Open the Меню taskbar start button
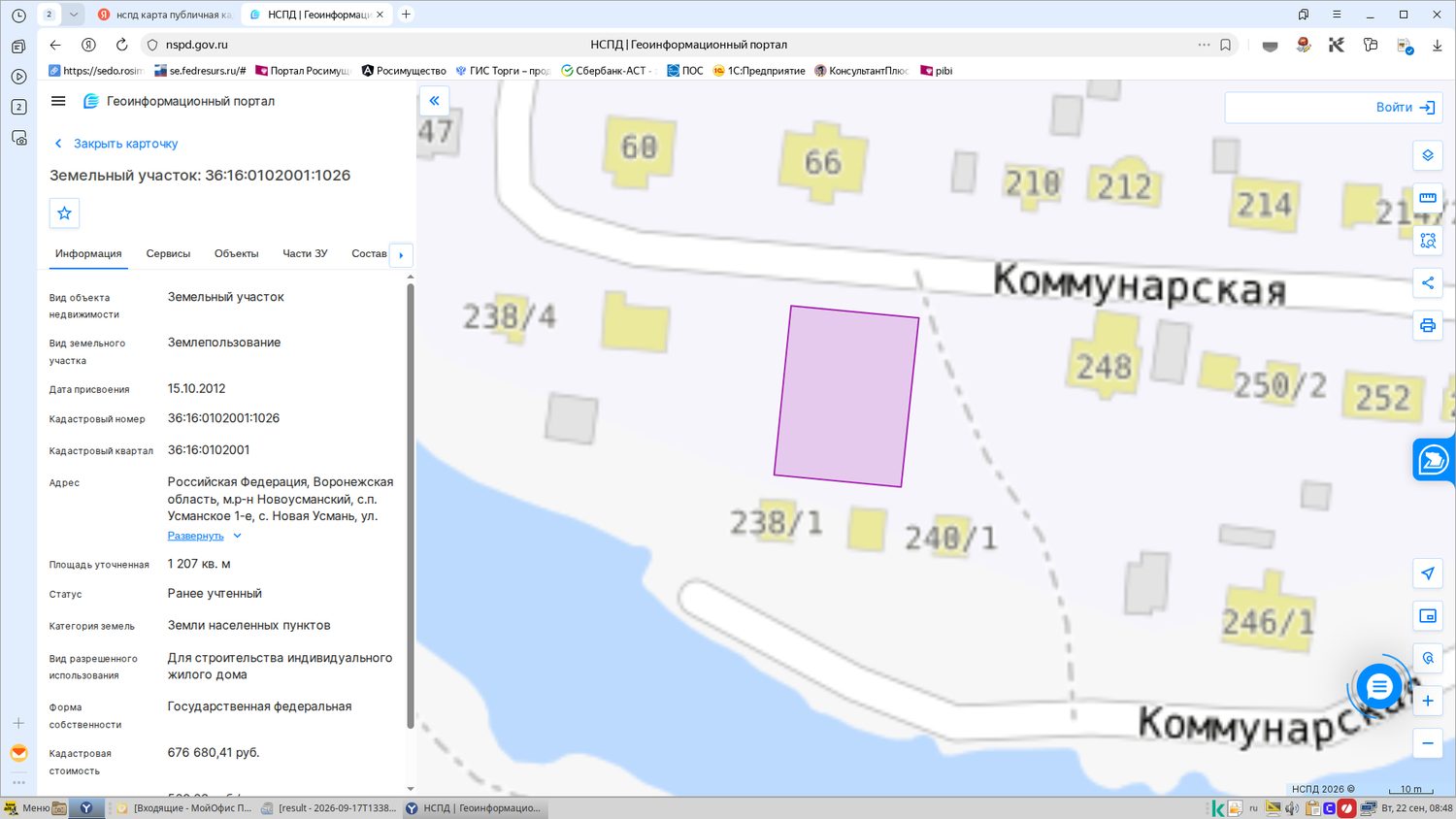The image size is (1456, 819). point(27,807)
